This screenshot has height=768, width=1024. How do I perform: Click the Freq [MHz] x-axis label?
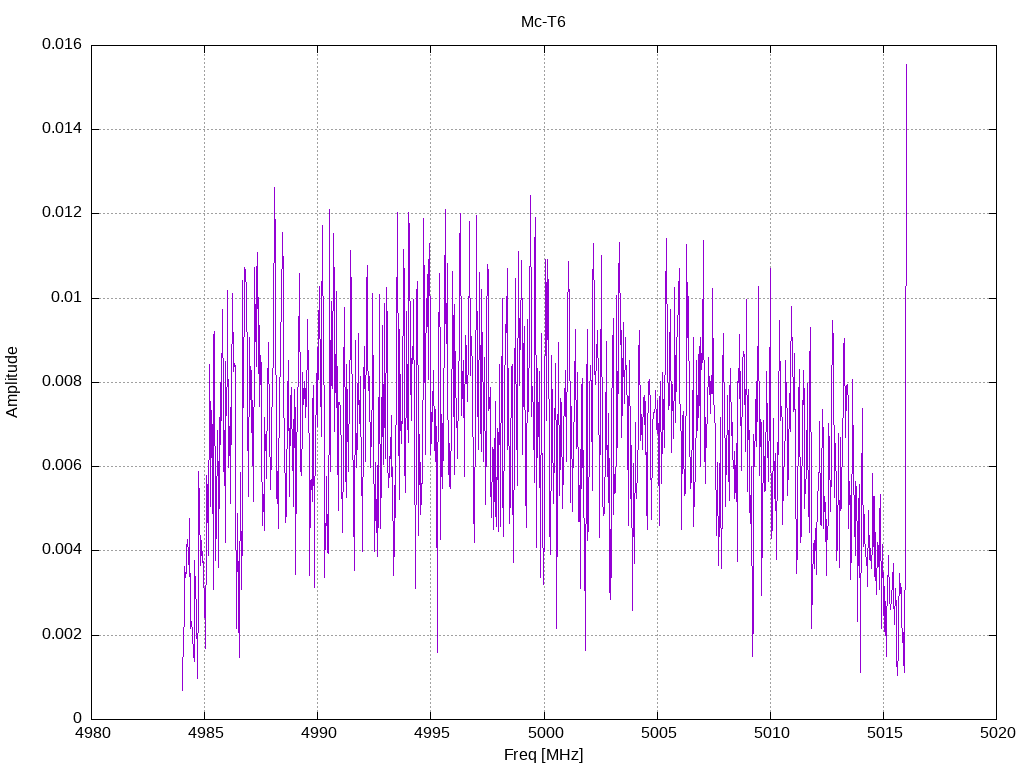tap(543, 755)
